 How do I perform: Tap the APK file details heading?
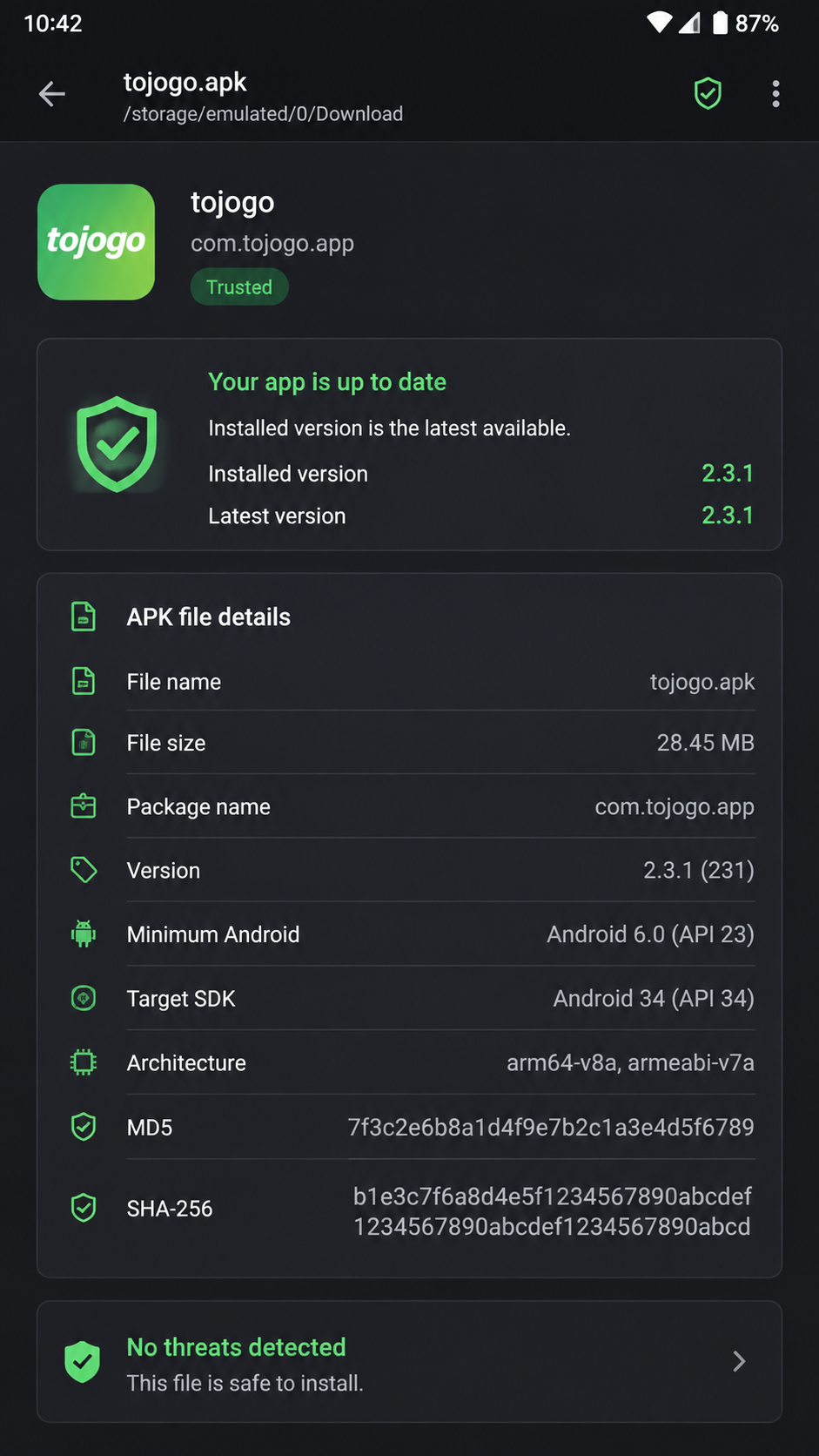pos(209,617)
